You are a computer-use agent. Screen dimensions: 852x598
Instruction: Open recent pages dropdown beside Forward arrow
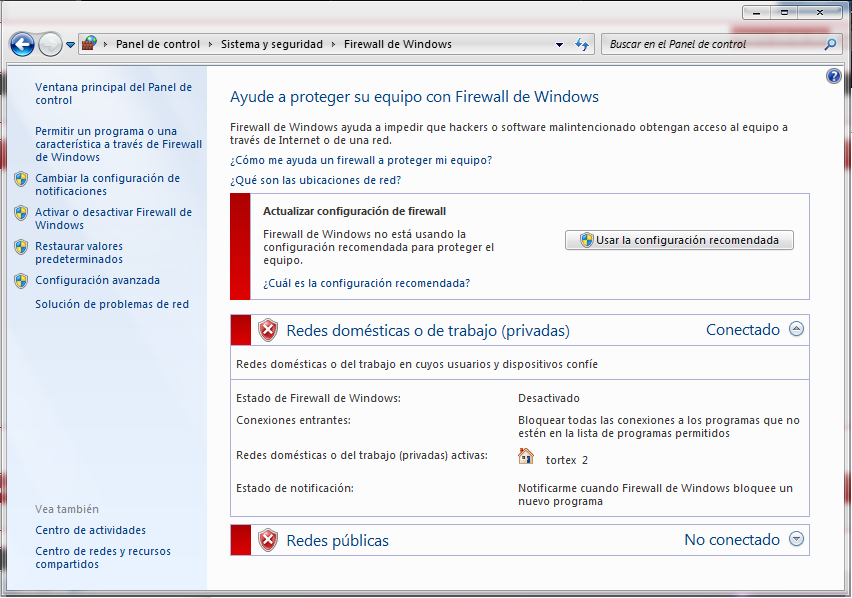pos(71,45)
